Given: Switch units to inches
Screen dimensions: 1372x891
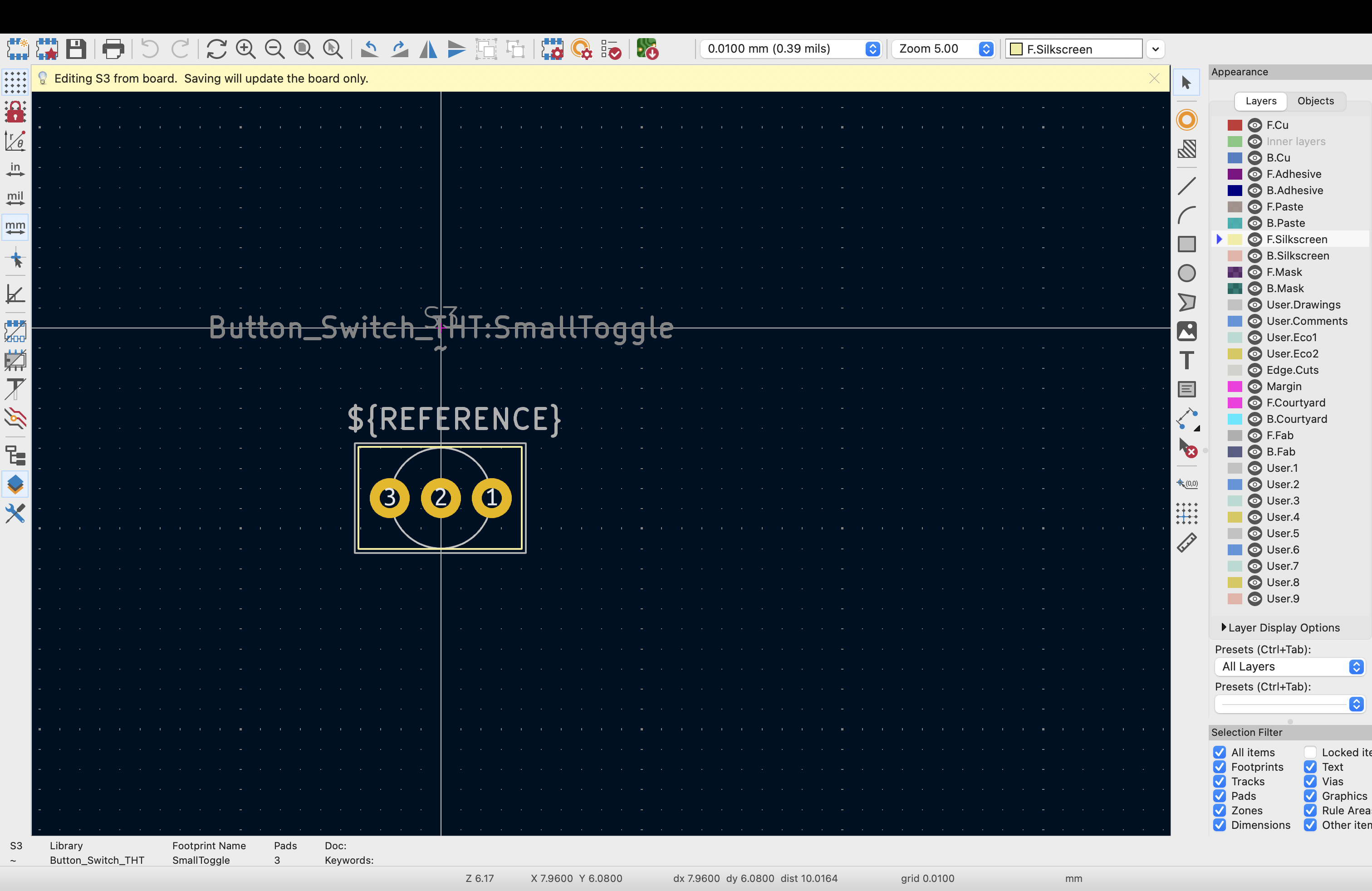Looking at the screenshot, I should [x=15, y=169].
